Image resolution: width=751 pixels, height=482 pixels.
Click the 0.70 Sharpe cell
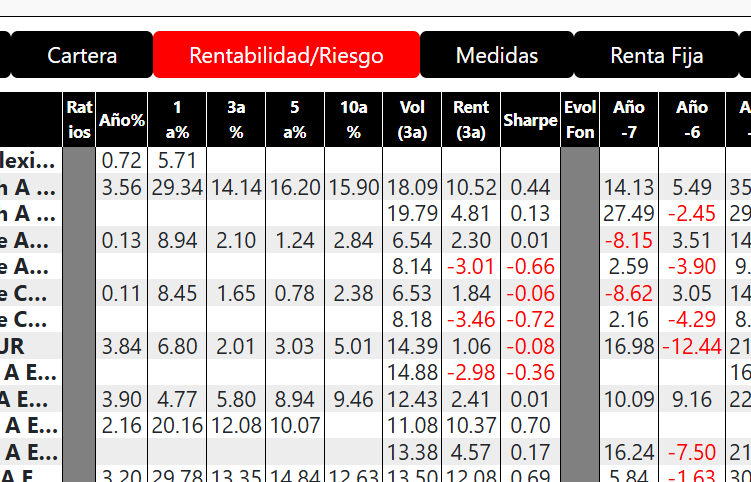530,425
